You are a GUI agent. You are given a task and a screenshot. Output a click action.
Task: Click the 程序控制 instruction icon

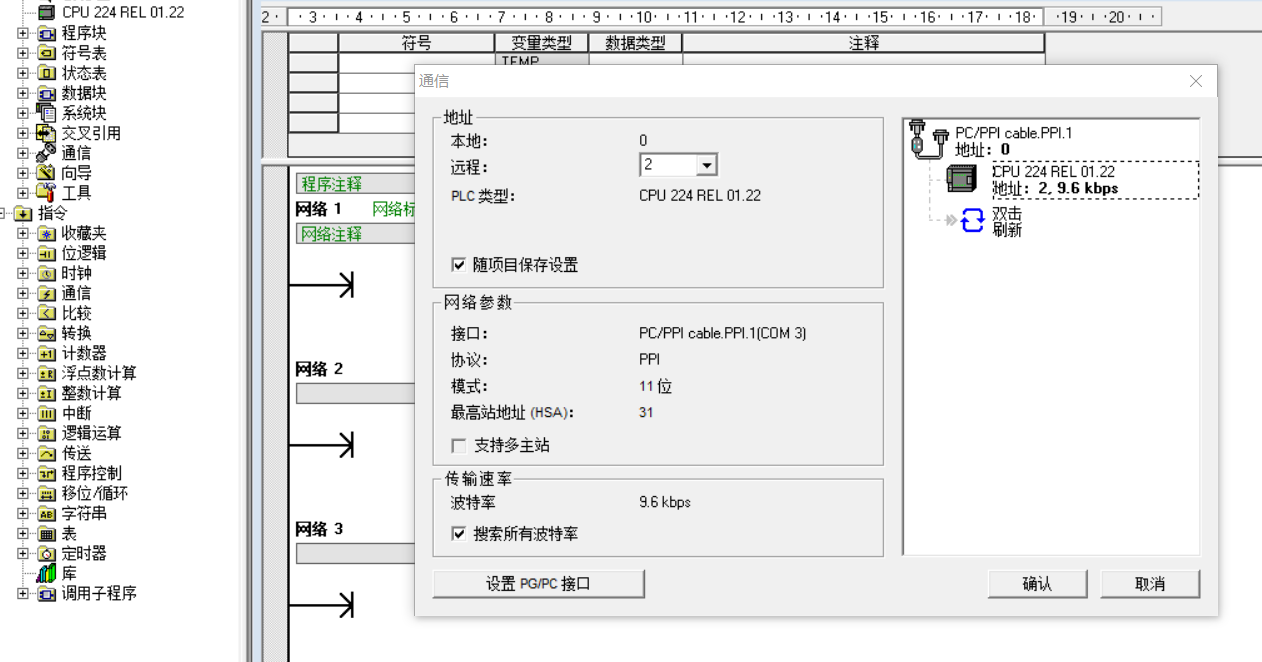(46, 473)
